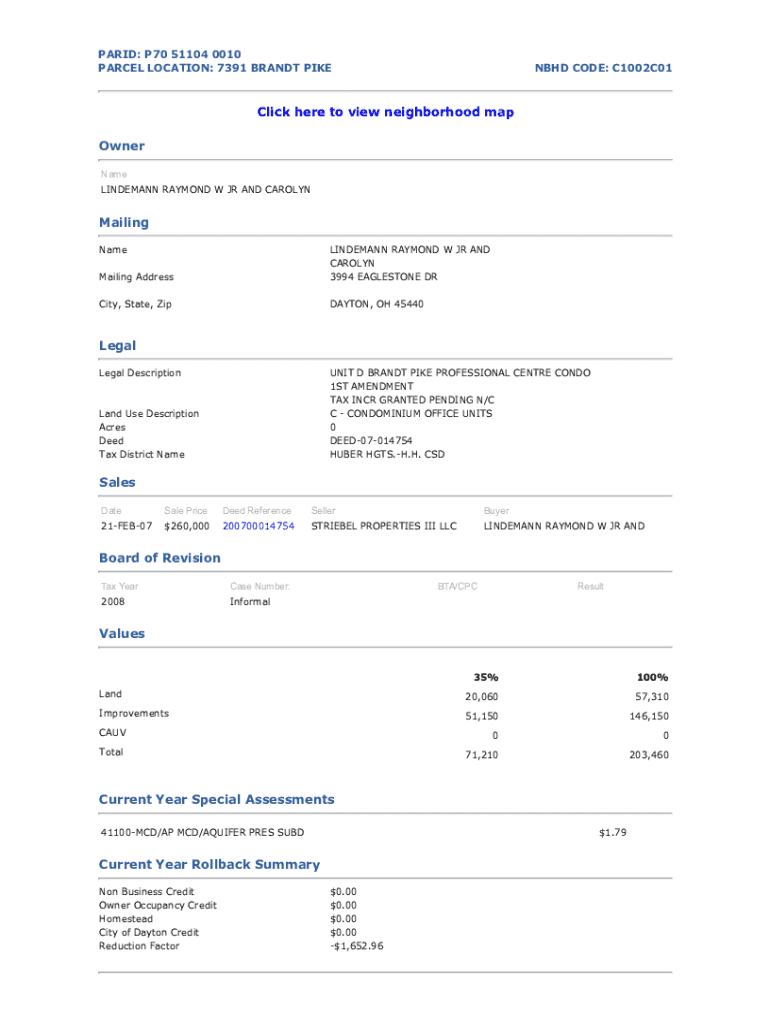Click the Mailing section heading
This screenshot has width=770, height=1024.
click(123, 222)
